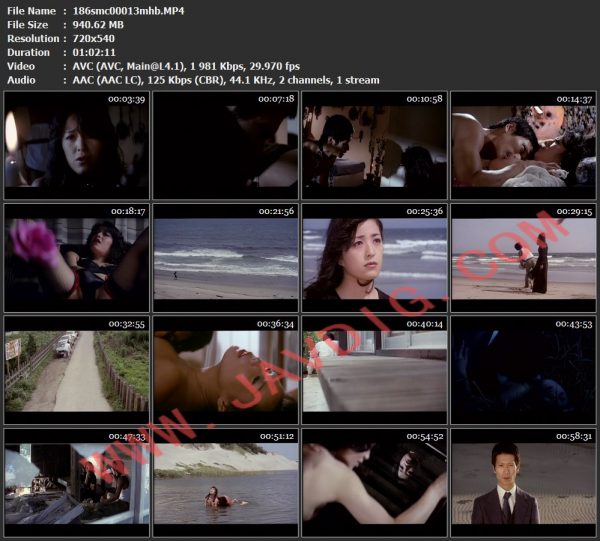Select the roadside path frame at 00:32:55

click(x=77, y=370)
